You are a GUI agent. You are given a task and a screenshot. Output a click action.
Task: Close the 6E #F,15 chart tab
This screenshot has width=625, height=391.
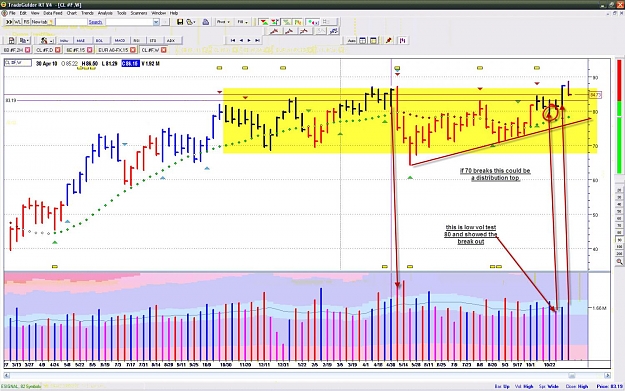click(x=90, y=50)
